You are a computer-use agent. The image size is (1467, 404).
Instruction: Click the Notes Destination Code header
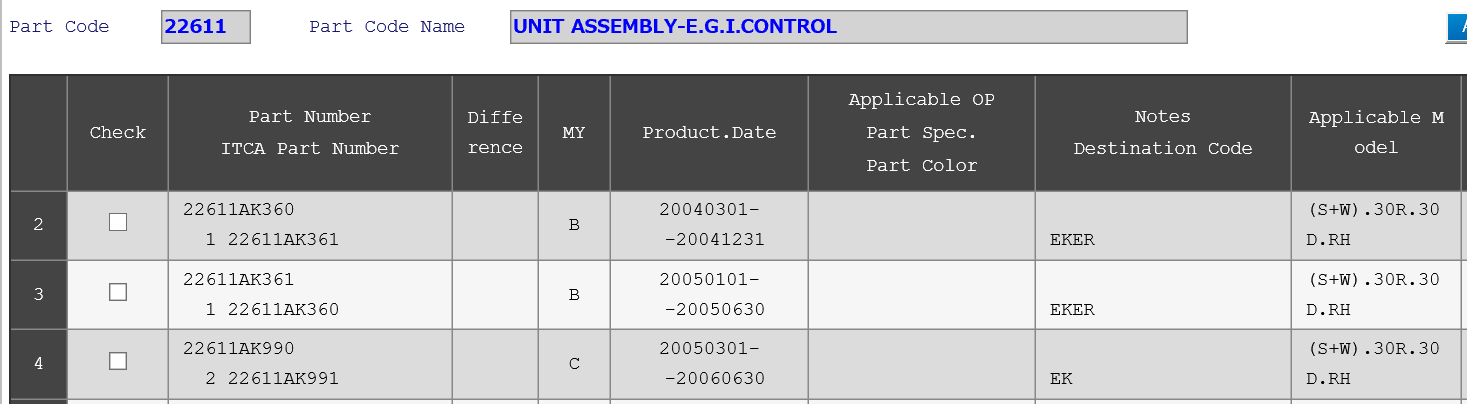(1162, 133)
